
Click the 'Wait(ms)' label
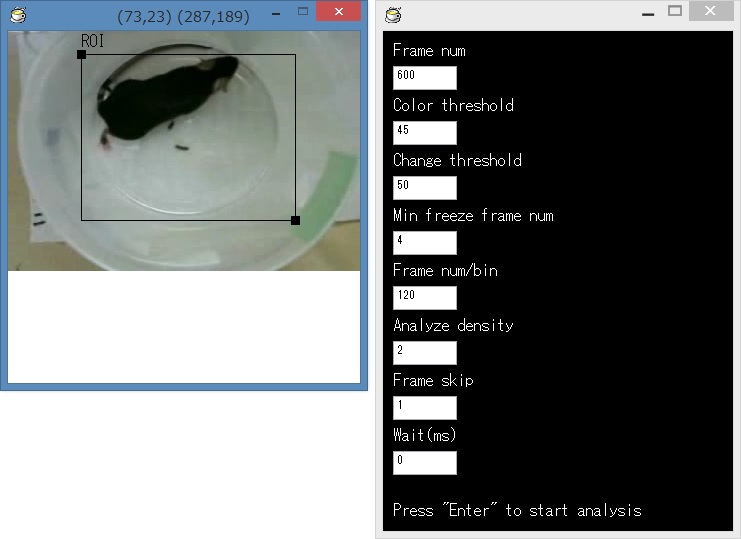click(x=425, y=435)
